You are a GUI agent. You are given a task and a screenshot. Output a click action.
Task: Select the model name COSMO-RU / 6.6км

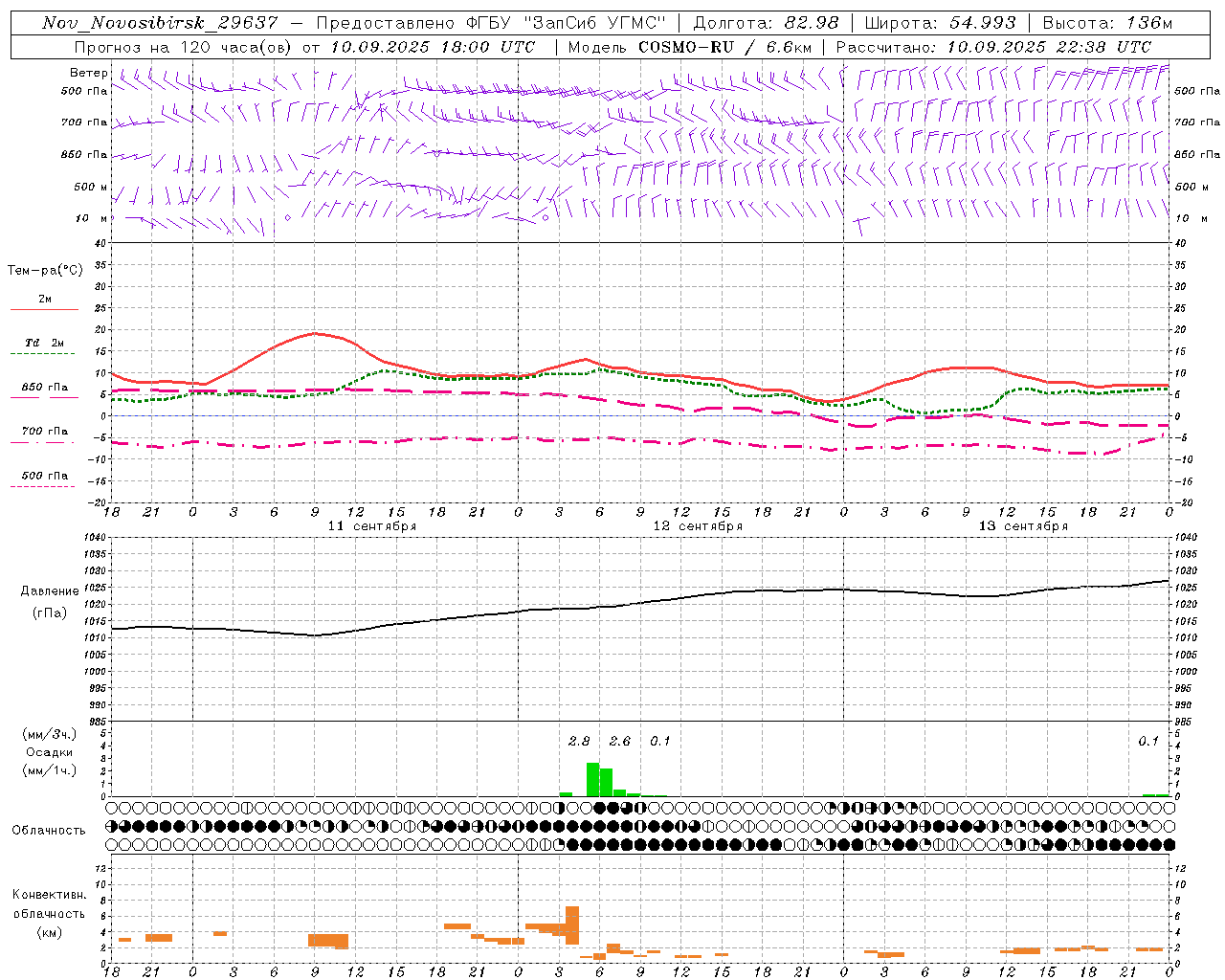tap(724, 46)
